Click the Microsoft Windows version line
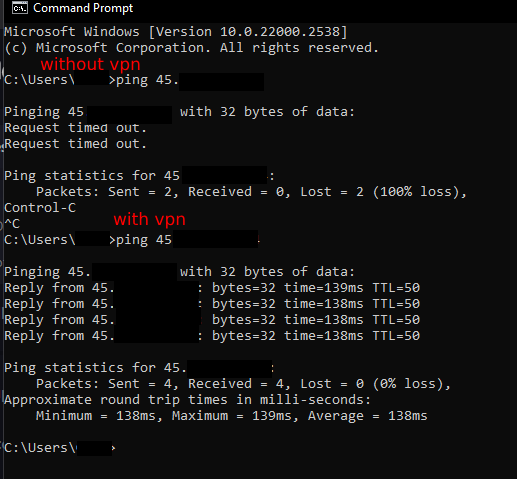 176,32
